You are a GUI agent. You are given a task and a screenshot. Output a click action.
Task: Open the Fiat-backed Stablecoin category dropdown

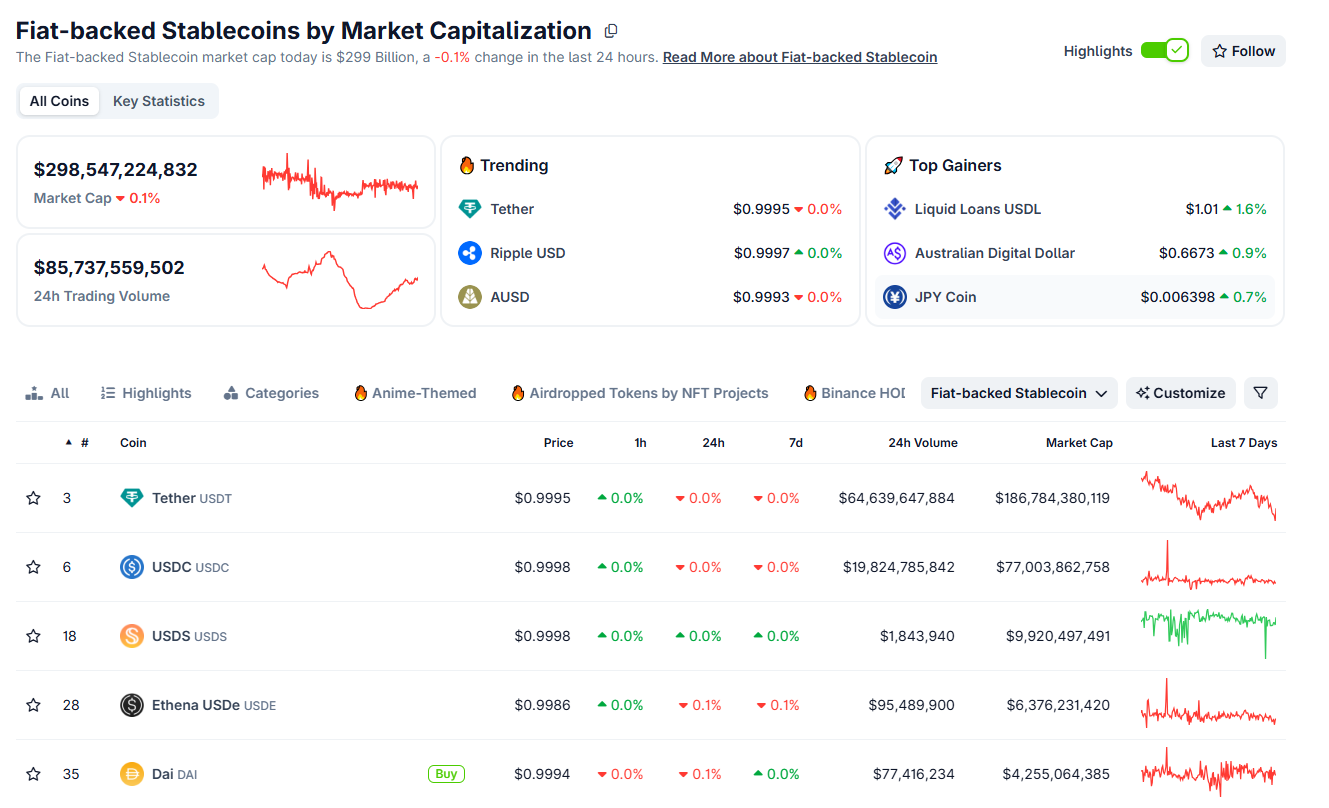point(1019,393)
